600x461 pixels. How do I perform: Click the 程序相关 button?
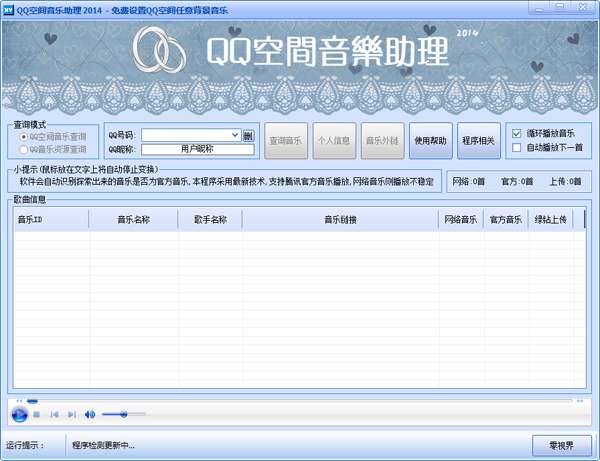coord(478,141)
